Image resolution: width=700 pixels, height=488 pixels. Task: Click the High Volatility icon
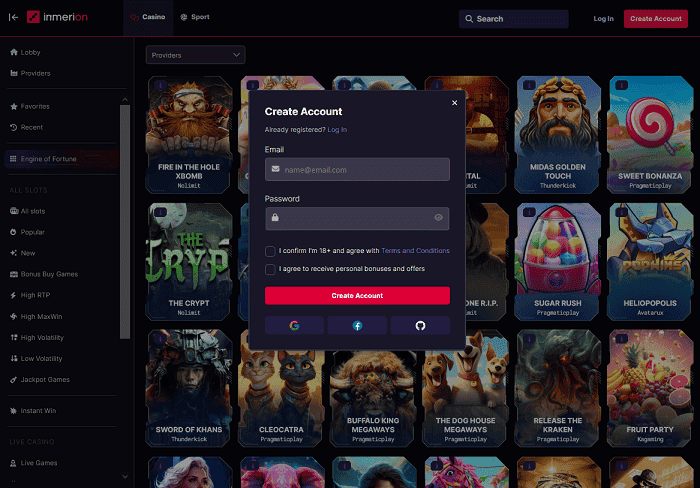[x=13, y=338]
